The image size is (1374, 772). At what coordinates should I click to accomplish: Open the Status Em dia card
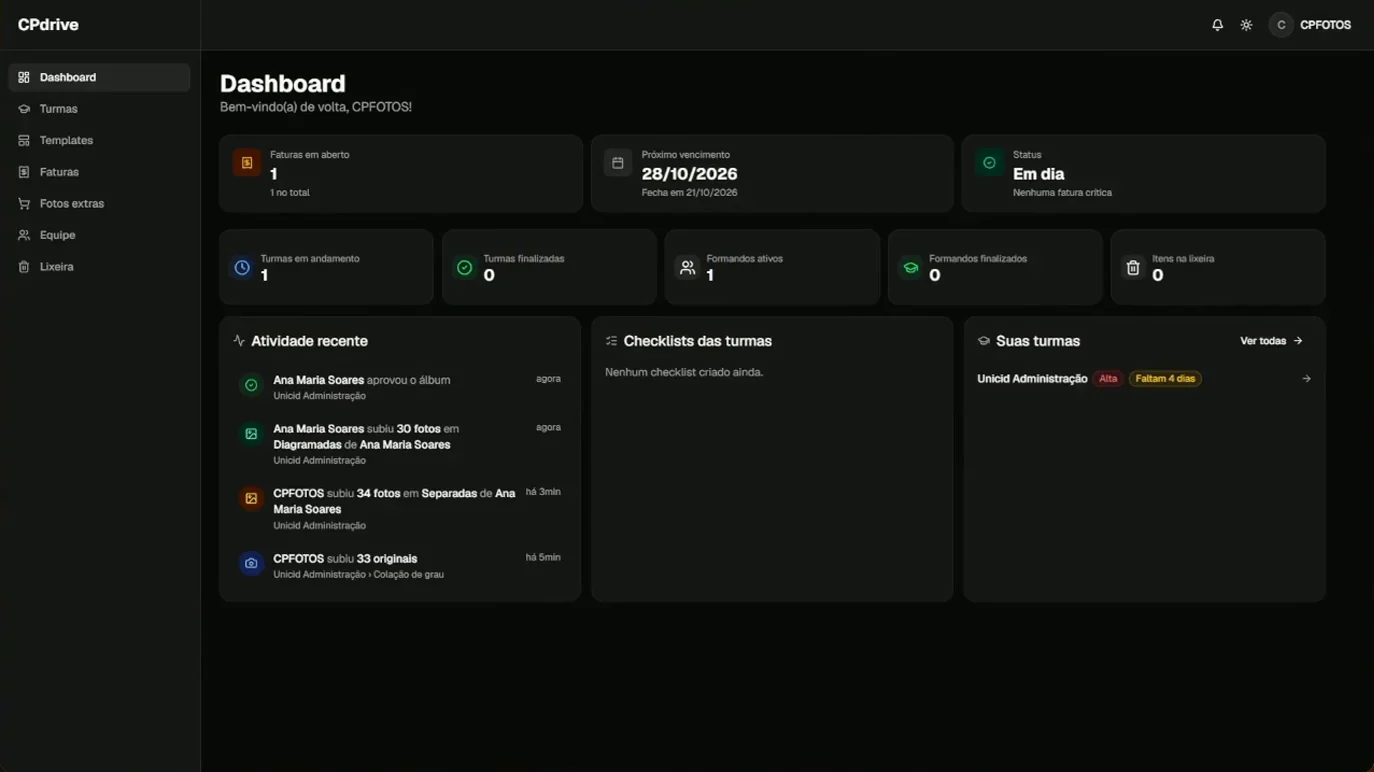[x=1144, y=174]
